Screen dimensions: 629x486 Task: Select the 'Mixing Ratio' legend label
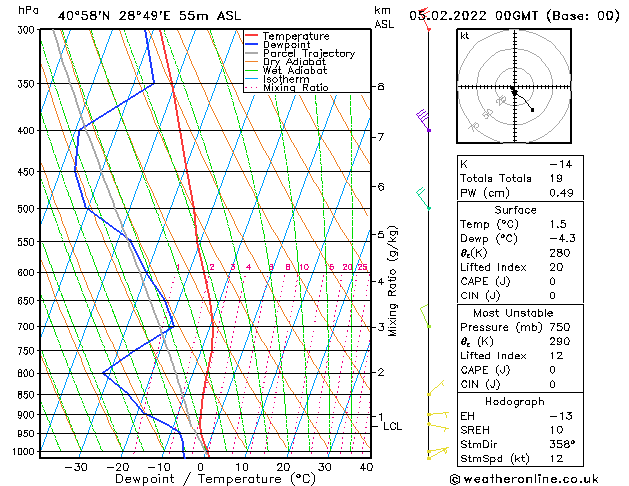pos(296,87)
